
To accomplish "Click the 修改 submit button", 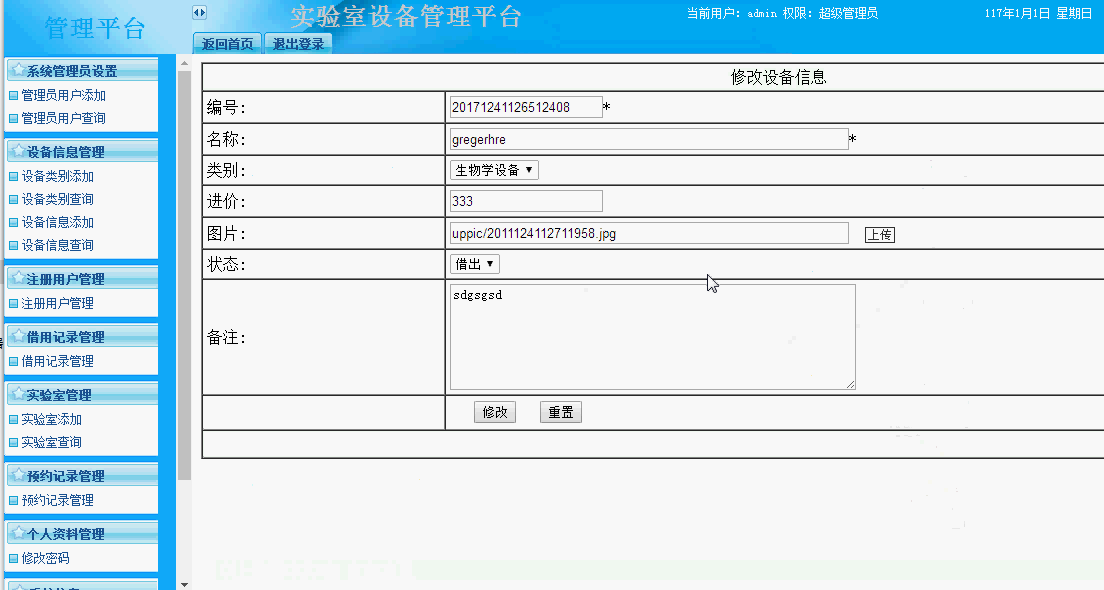I will point(495,412).
